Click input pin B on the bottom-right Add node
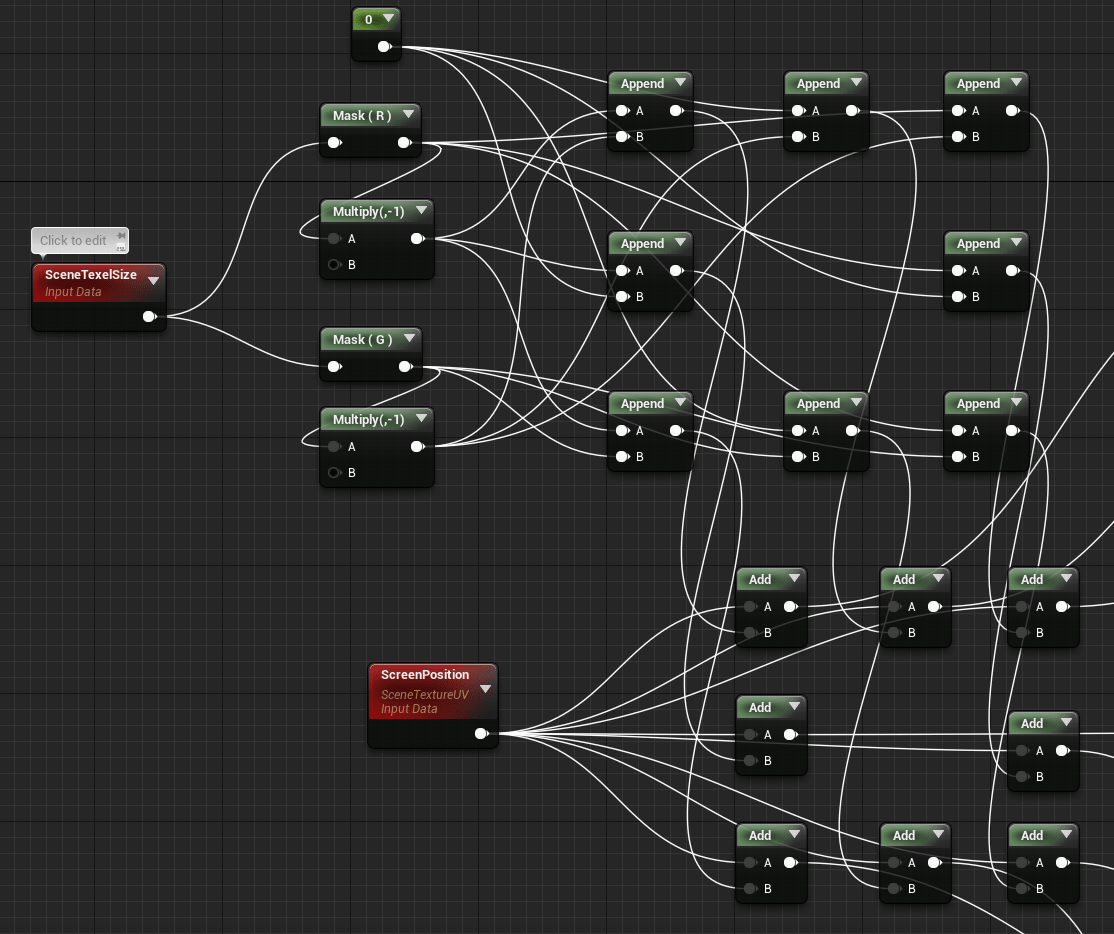 point(1021,888)
